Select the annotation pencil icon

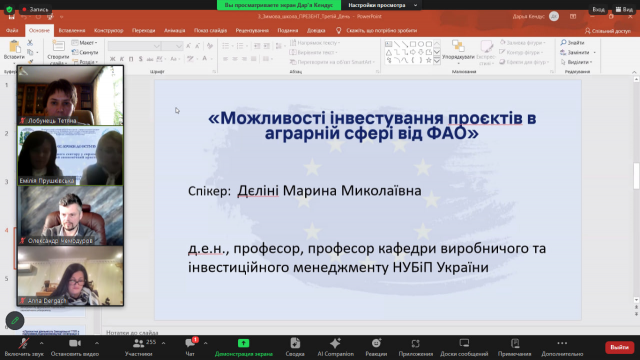pyautogui.click(x=15, y=321)
